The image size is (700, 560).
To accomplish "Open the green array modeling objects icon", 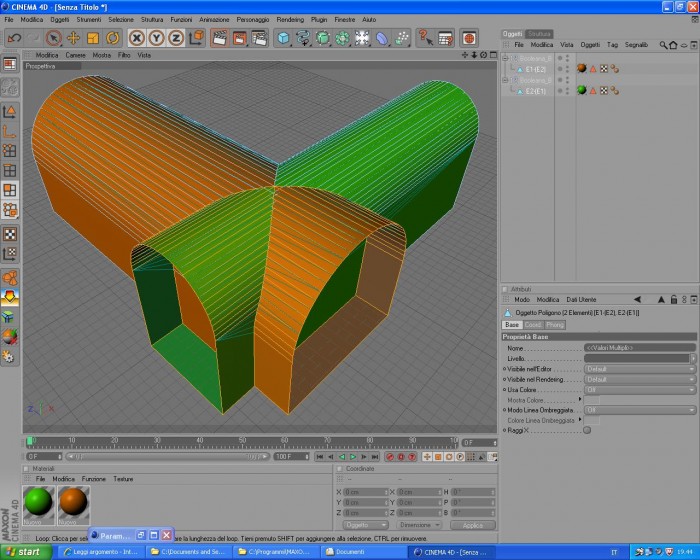I will 342,38.
